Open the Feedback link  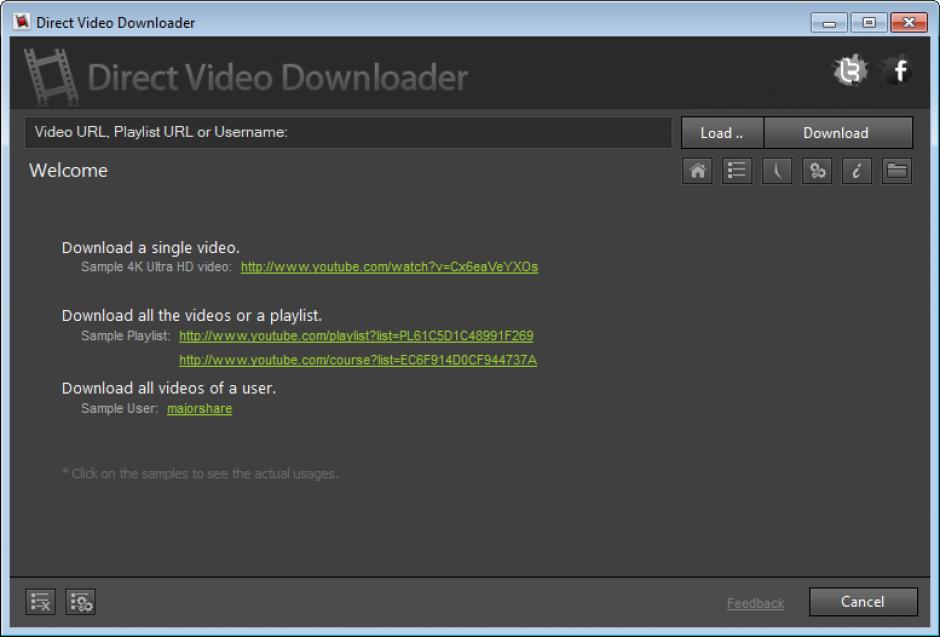(x=755, y=603)
